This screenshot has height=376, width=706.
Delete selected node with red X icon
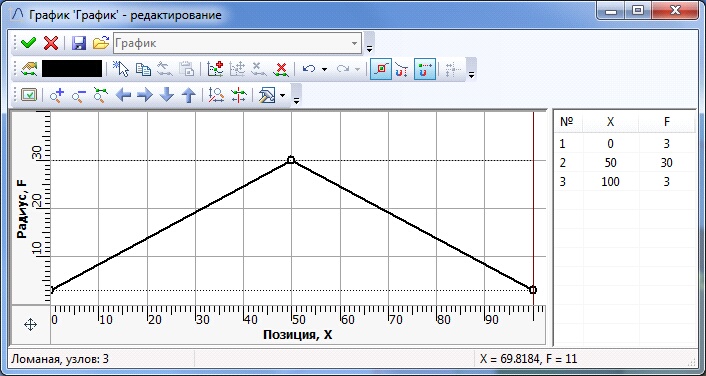tap(281, 69)
